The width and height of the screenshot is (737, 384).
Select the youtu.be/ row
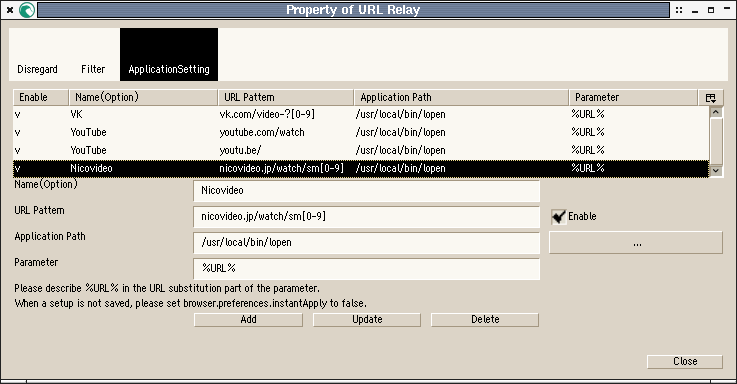361,150
